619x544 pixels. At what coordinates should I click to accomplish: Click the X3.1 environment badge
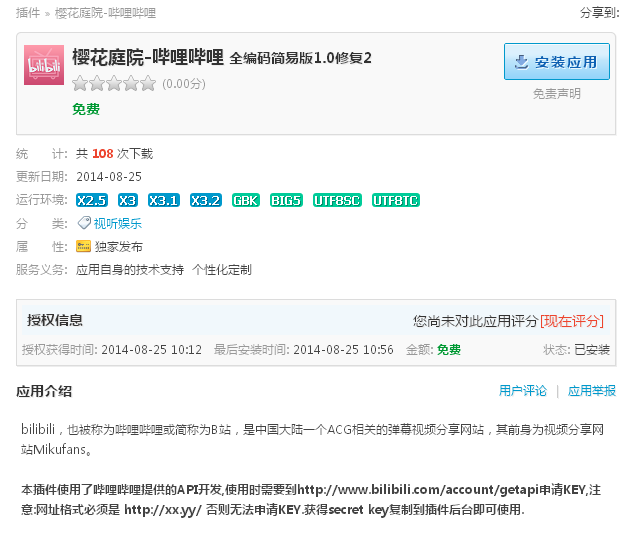point(164,200)
